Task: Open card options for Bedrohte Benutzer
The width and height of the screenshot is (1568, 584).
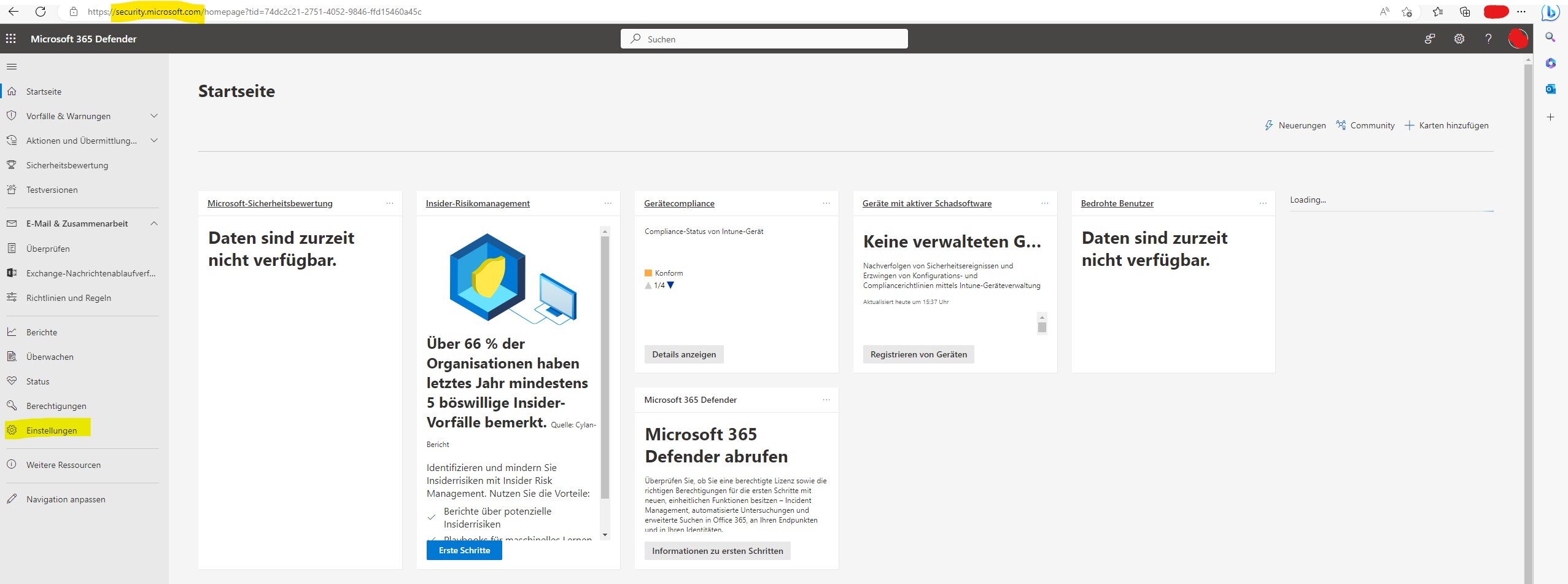Action: (x=1263, y=203)
